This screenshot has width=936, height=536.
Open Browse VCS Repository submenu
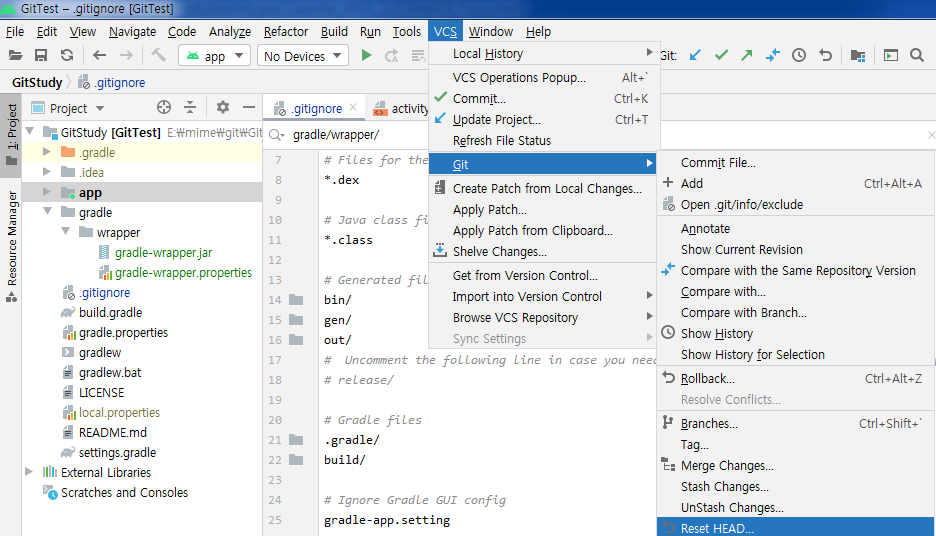coord(544,318)
